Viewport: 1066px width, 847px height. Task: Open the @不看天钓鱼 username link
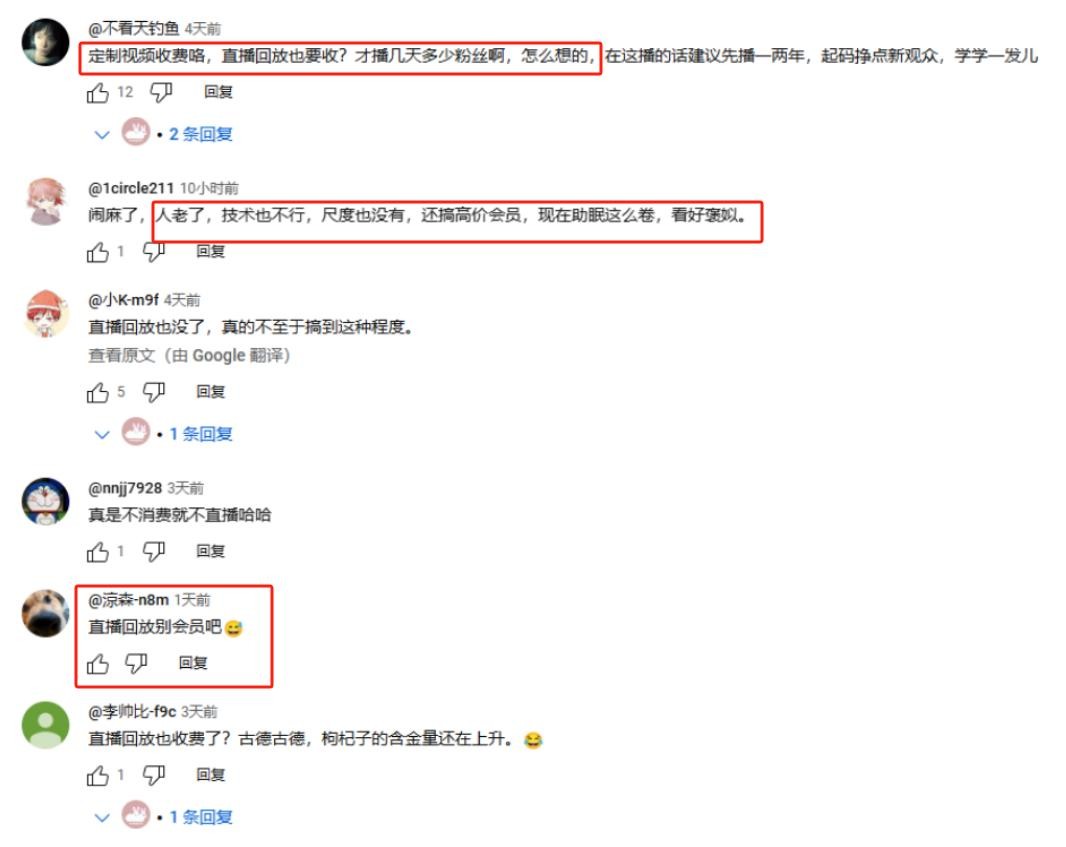click(x=134, y=29)
